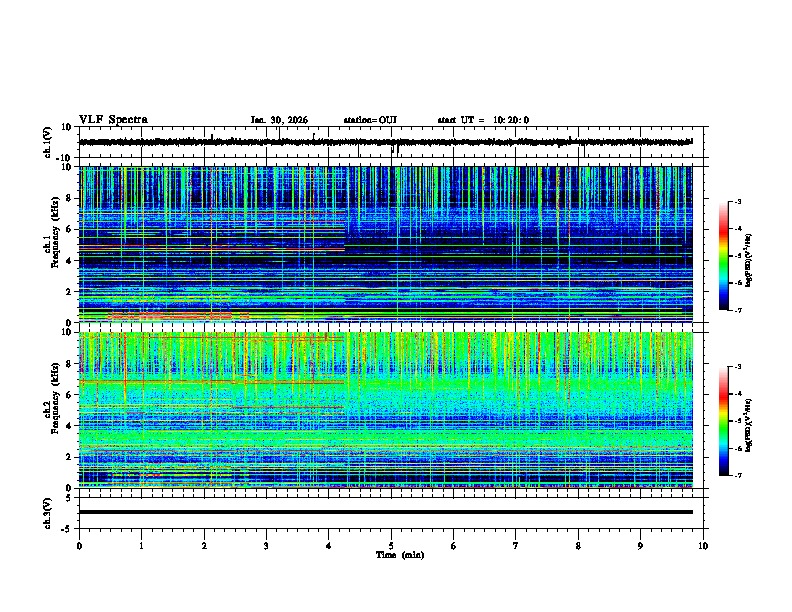
Task: Click the ch.1(V) waveform axis label
Action: (x=48, y=142)
